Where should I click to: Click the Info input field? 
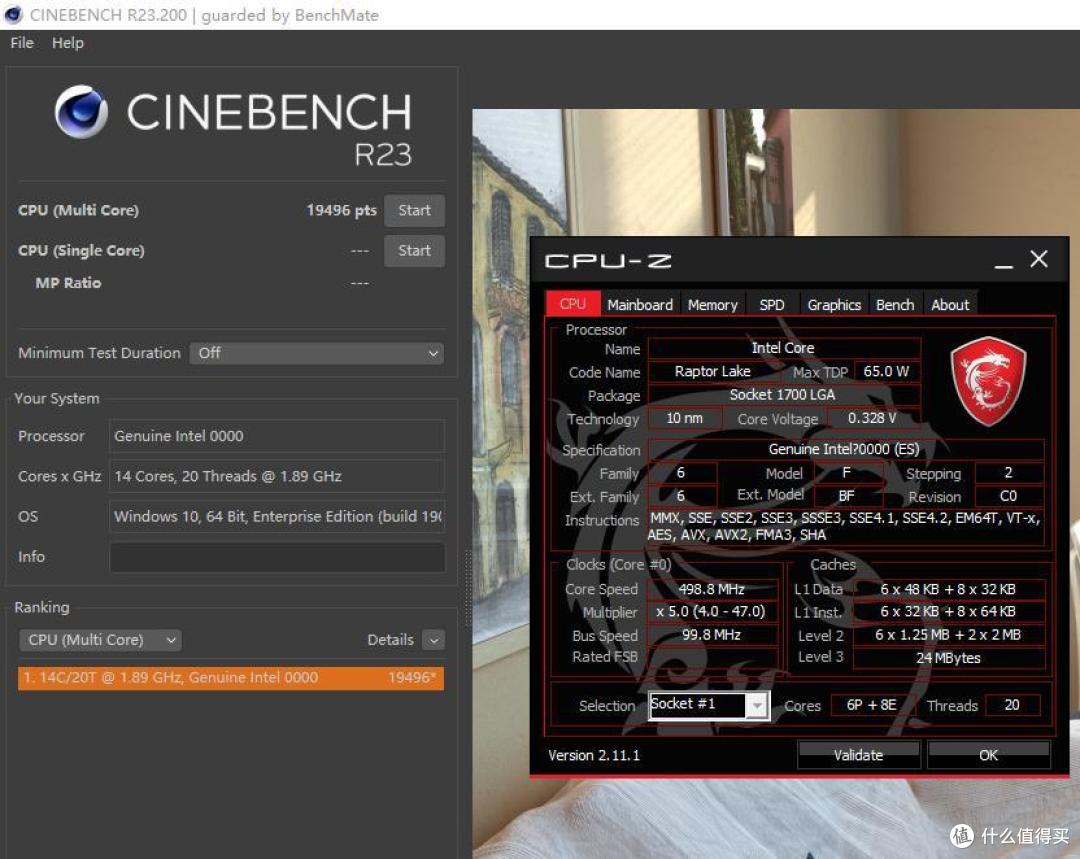tap(277, 557)
